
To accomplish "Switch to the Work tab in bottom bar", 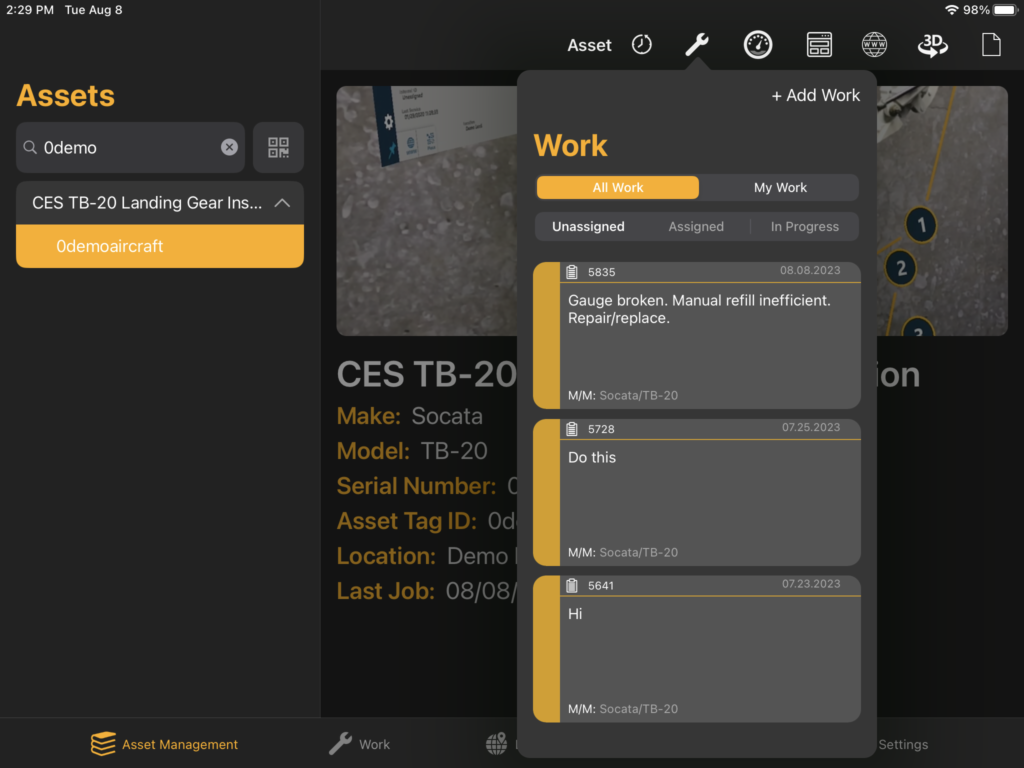I will click(359, 744).
